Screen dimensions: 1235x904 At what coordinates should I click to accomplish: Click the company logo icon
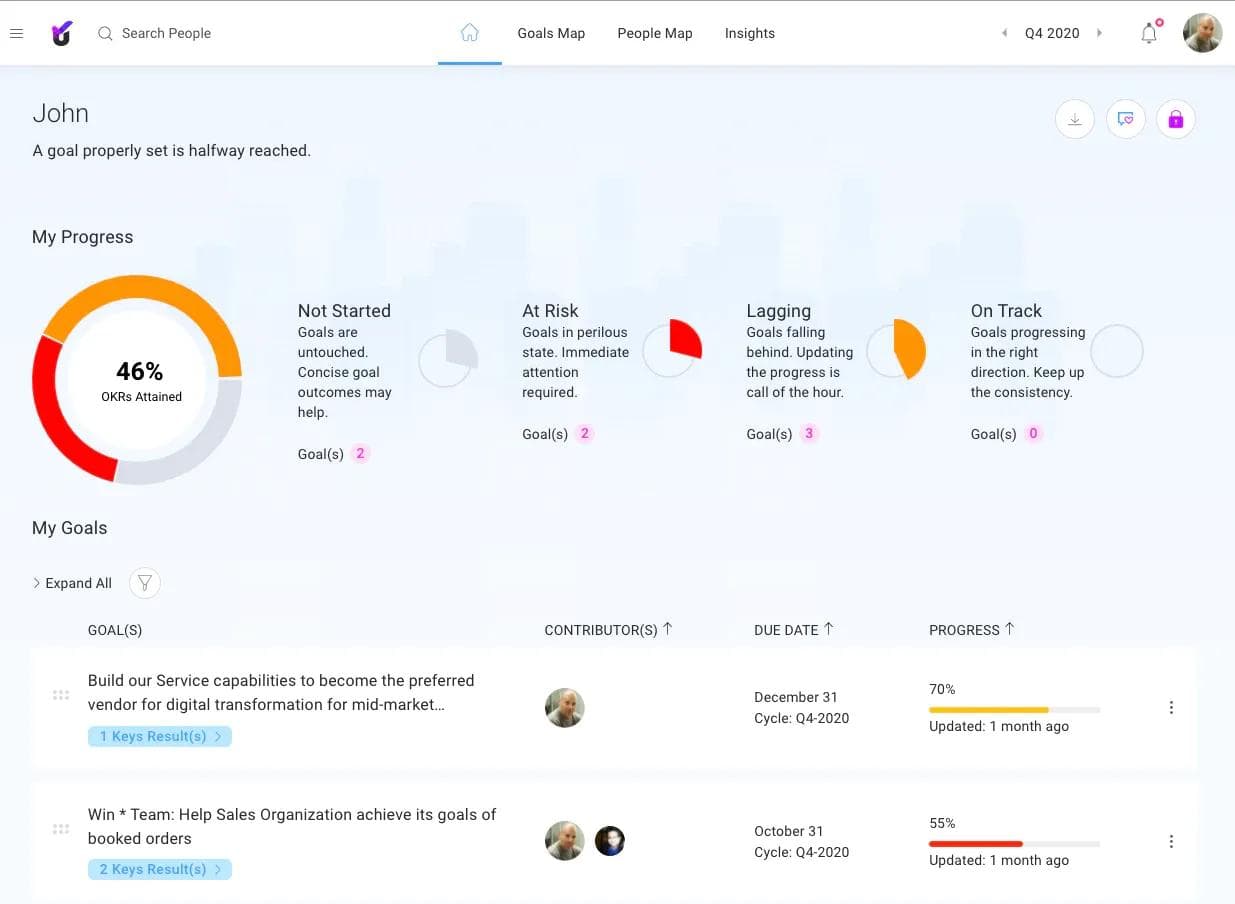(x=61, y=32)
